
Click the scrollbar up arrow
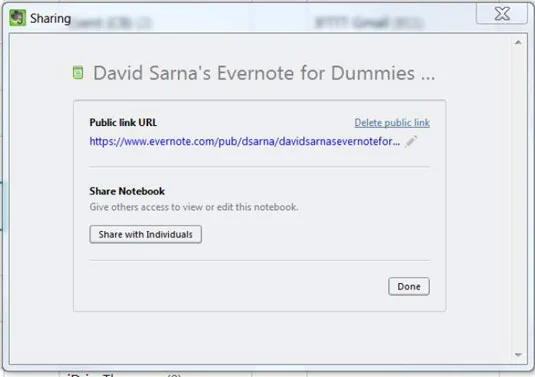(518, 42)
